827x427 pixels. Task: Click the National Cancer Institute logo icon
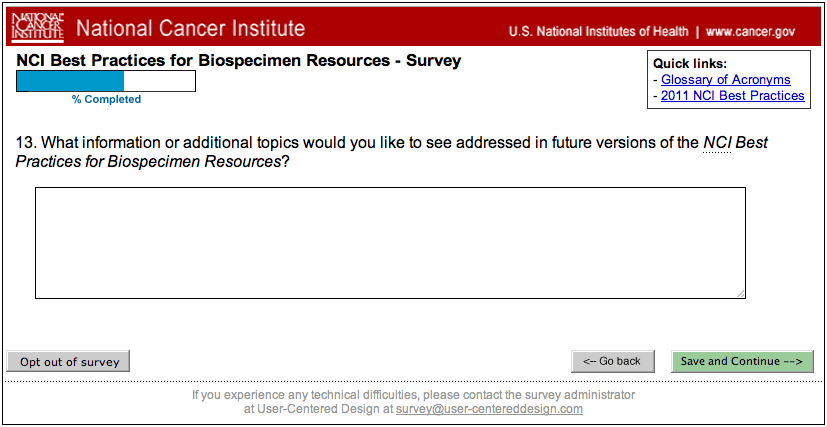pos(37,28)
